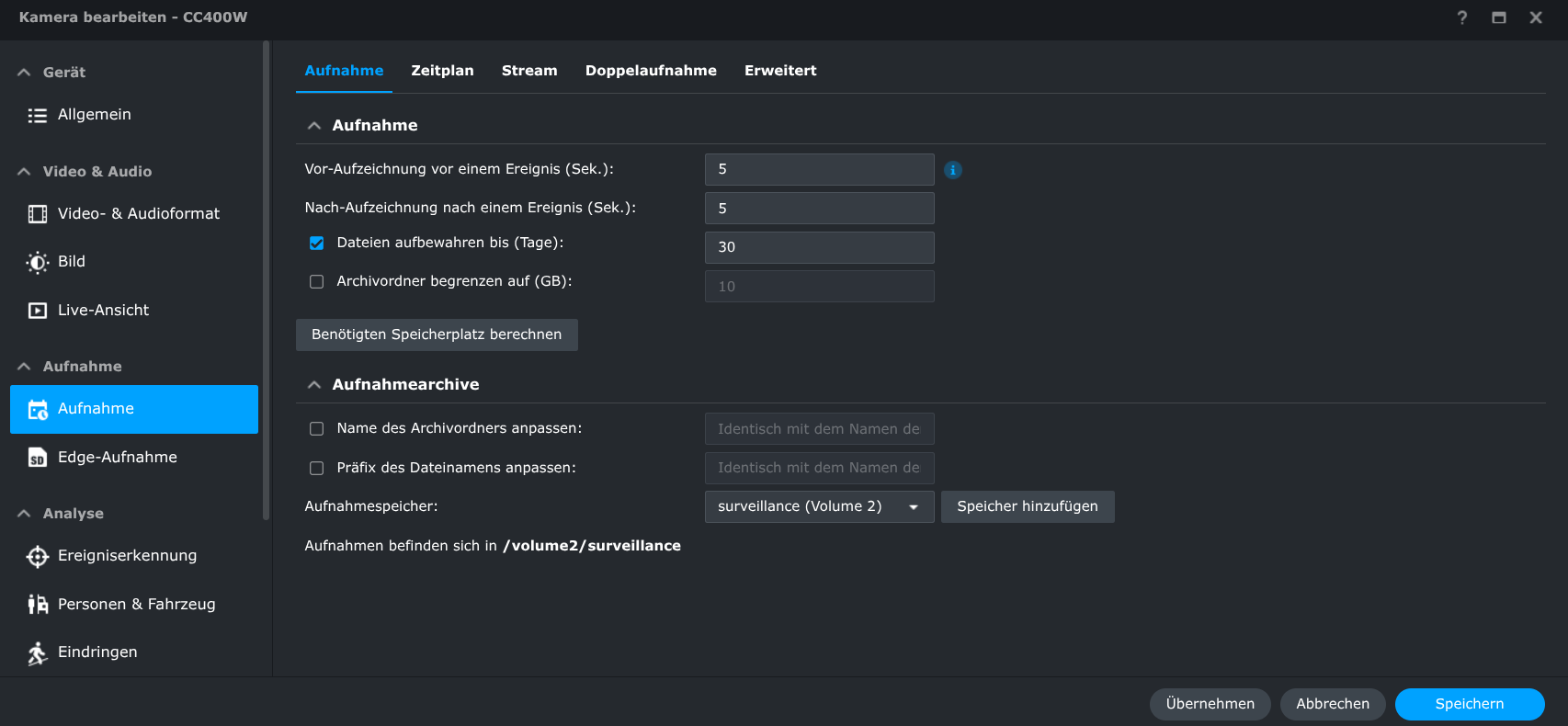Click the Video- & Audioformat film icon
This screenshot has width=1568, height=726.
37,214
